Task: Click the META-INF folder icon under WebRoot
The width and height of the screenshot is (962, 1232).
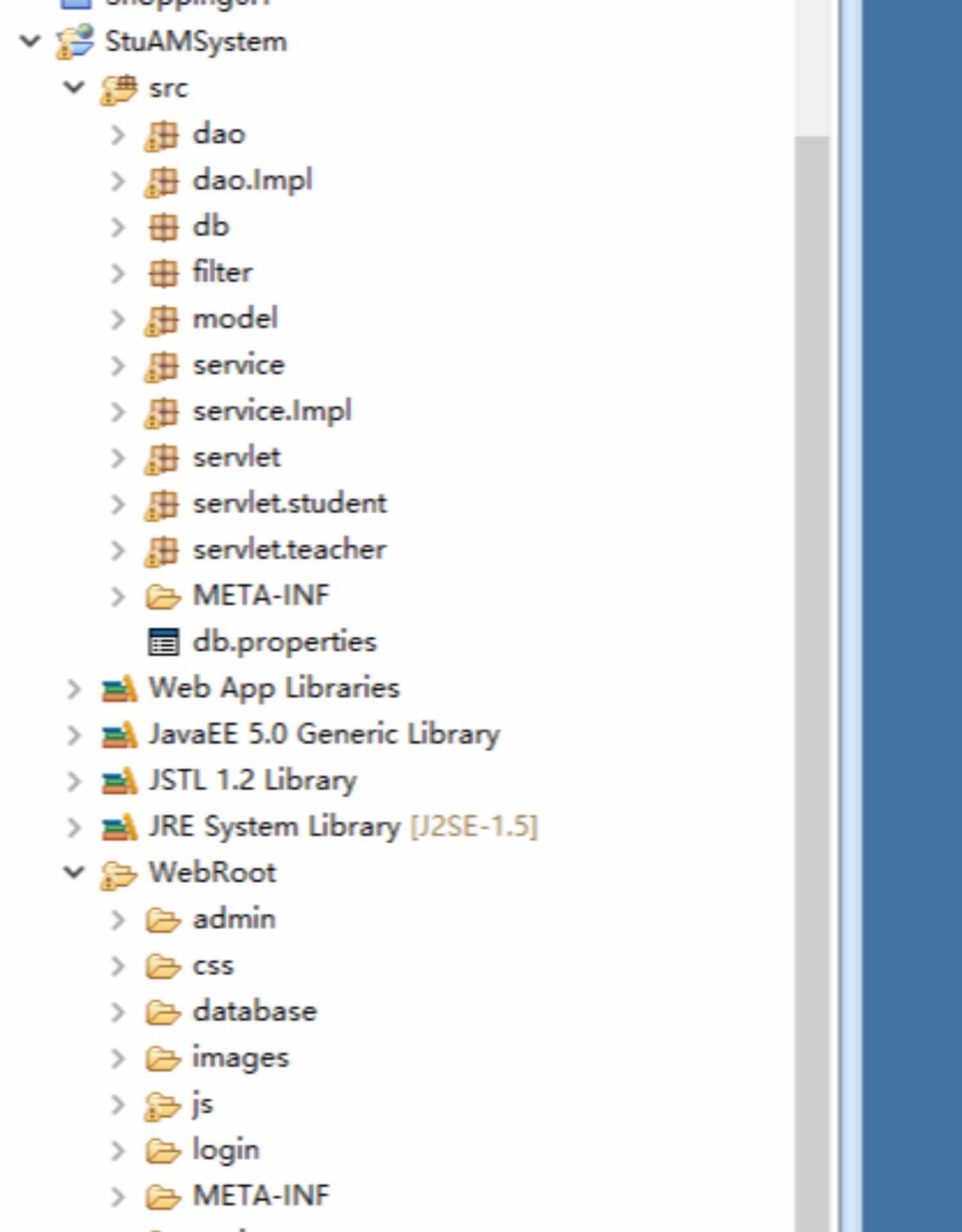Action: click(x=163, y=1197)
